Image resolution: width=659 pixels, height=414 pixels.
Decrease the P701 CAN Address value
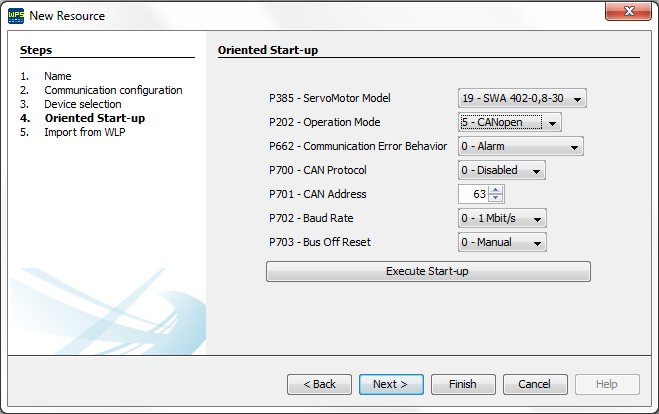497,198
